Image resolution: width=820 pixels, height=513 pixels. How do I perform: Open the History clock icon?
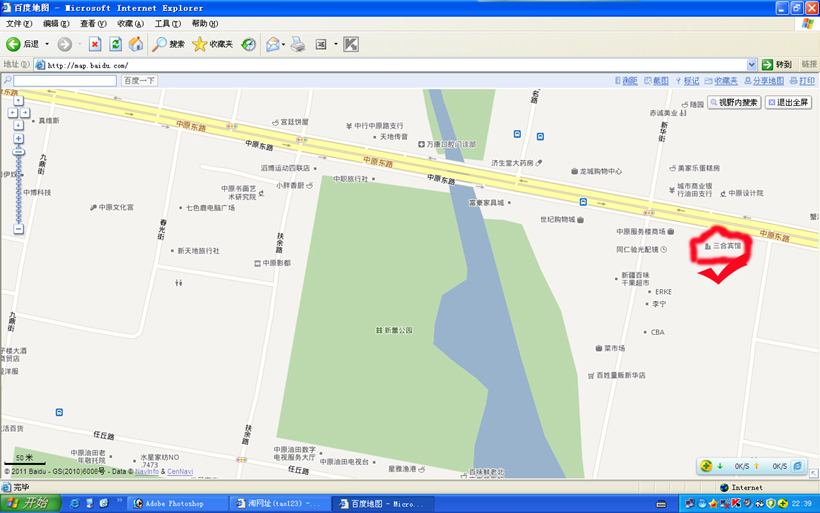pyautogui.click(x=248, y=44)
